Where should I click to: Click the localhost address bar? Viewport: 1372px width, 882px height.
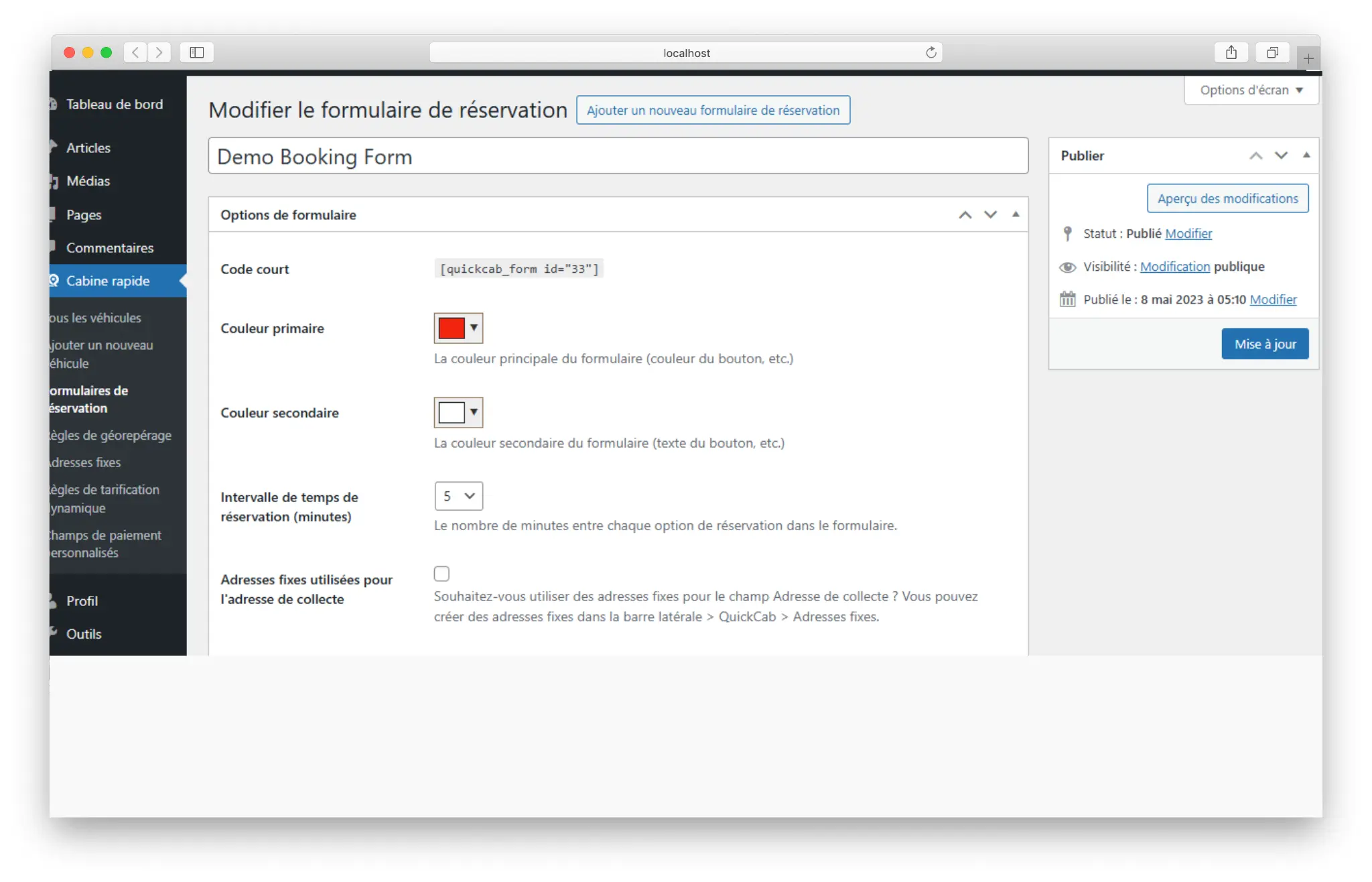(x=686, y=52)
